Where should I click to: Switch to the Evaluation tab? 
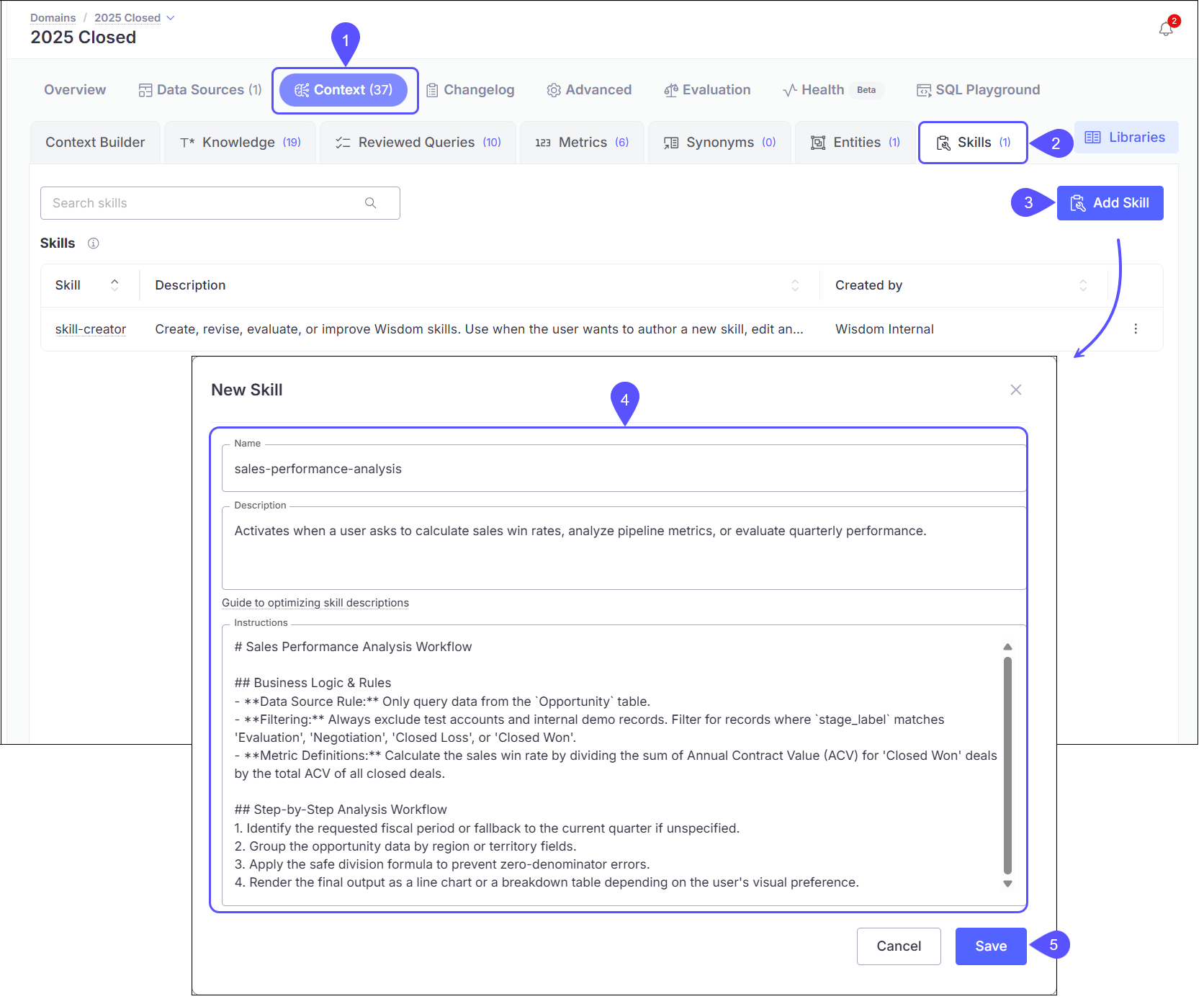click(x=707, y=90)
